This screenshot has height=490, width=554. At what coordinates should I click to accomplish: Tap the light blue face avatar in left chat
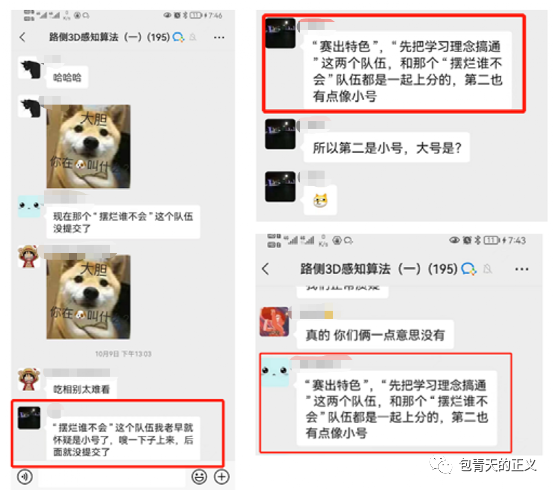click(x=29, y=206)
